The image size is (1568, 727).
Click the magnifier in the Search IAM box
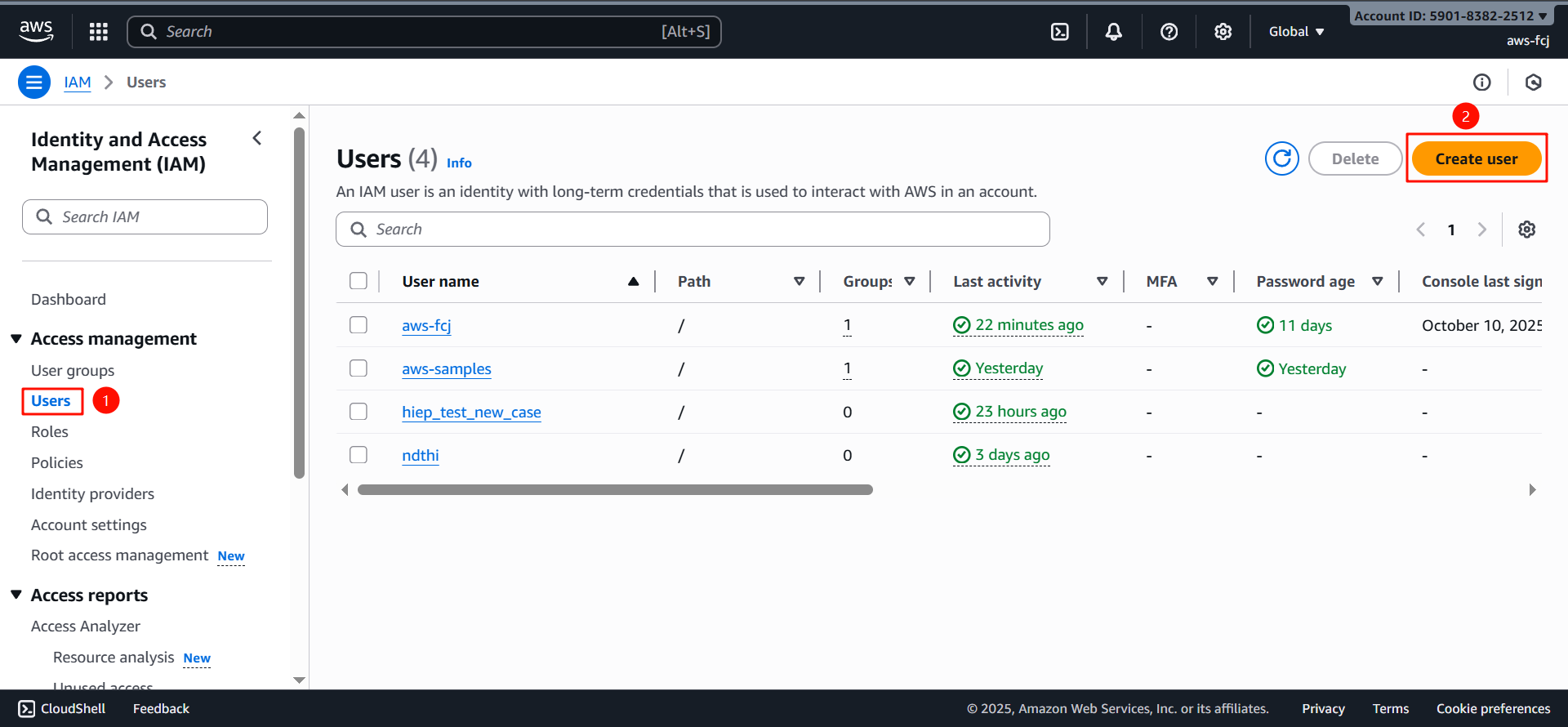44,216
